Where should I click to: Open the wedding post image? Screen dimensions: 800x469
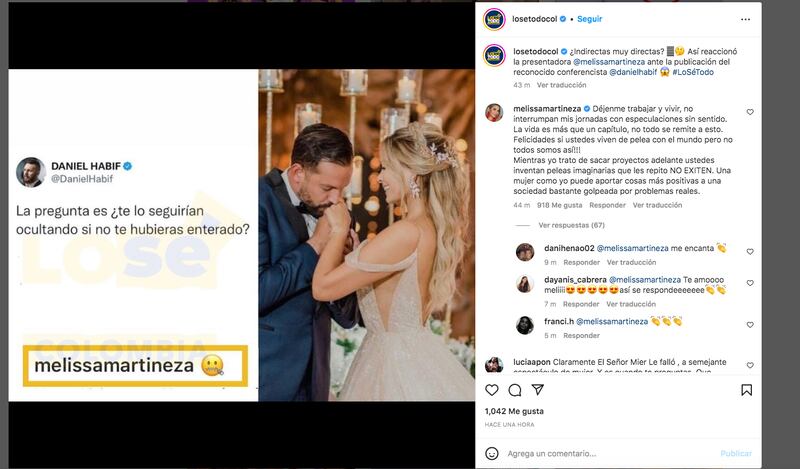coord(366,235)
